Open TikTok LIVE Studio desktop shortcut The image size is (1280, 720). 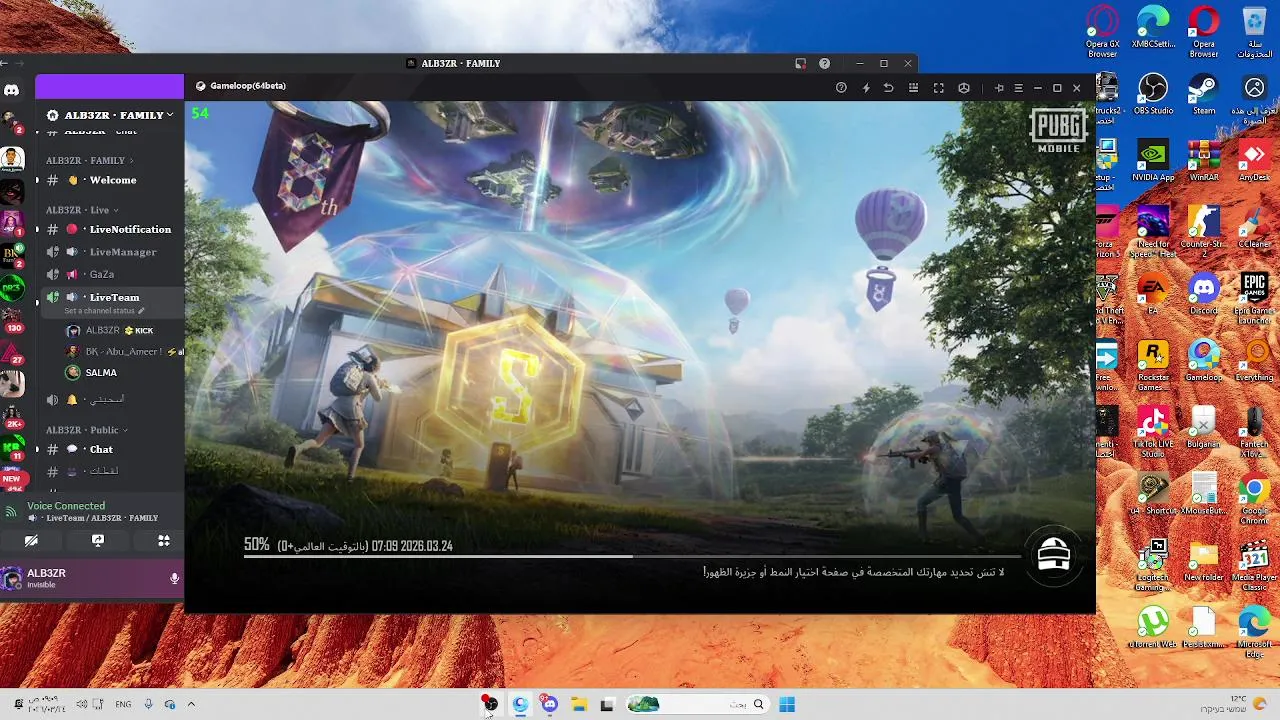tap(1153, 431)
